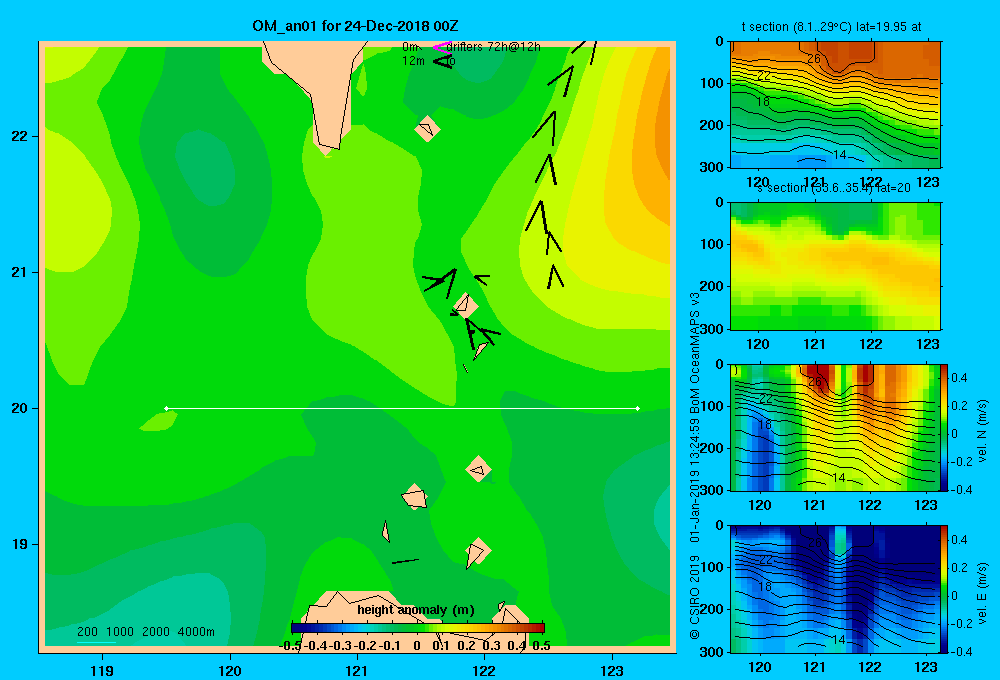Click the map title OM_an01 for 24-Dec-2018 00Z
The width and height of the screenshot is (1000, 680).
tap(355, 26)
